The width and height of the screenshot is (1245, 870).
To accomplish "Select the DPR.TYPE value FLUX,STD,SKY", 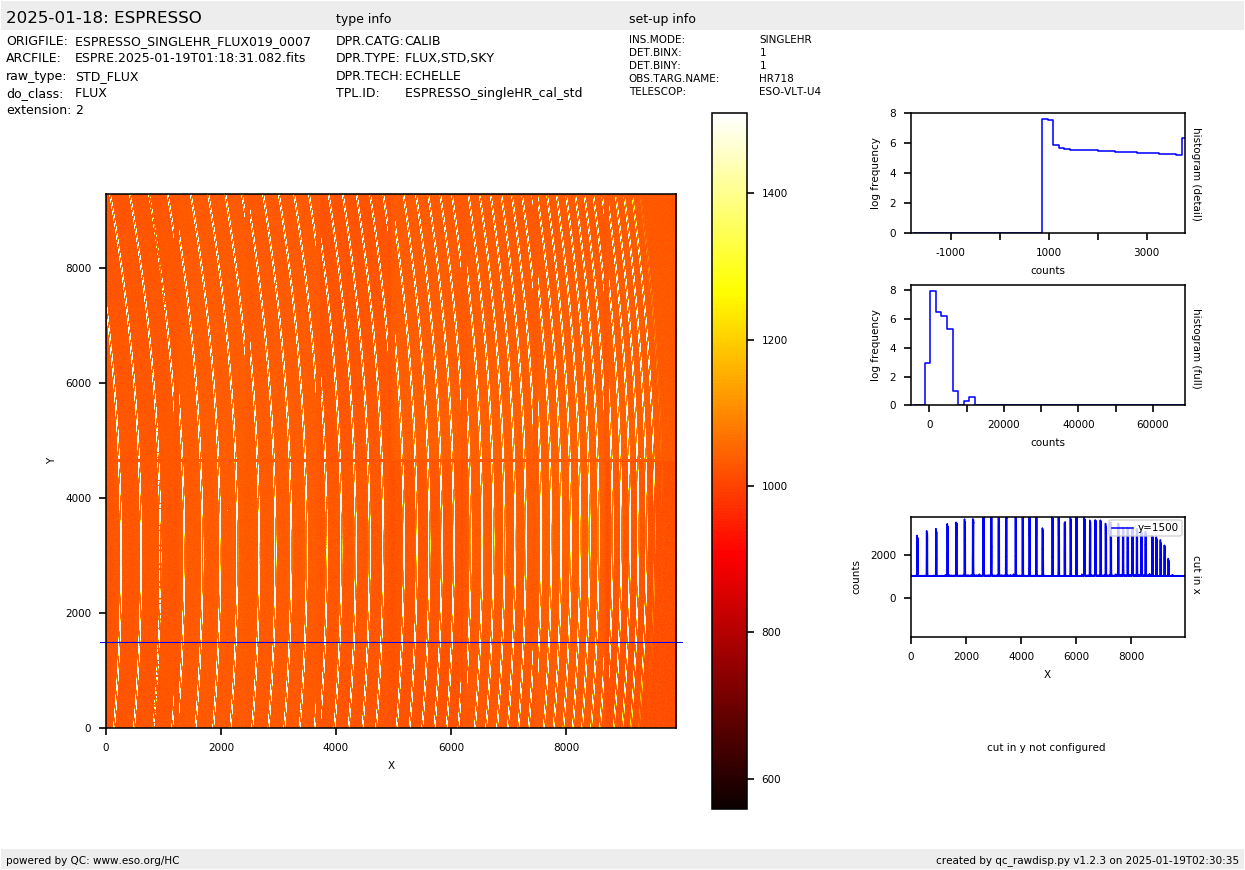I will (449, 59).
